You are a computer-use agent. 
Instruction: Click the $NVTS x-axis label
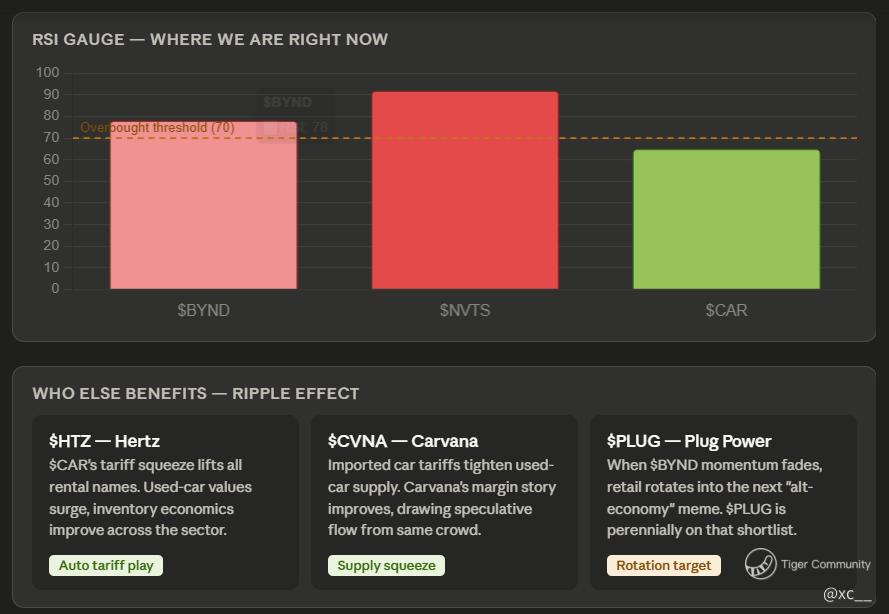465,310
